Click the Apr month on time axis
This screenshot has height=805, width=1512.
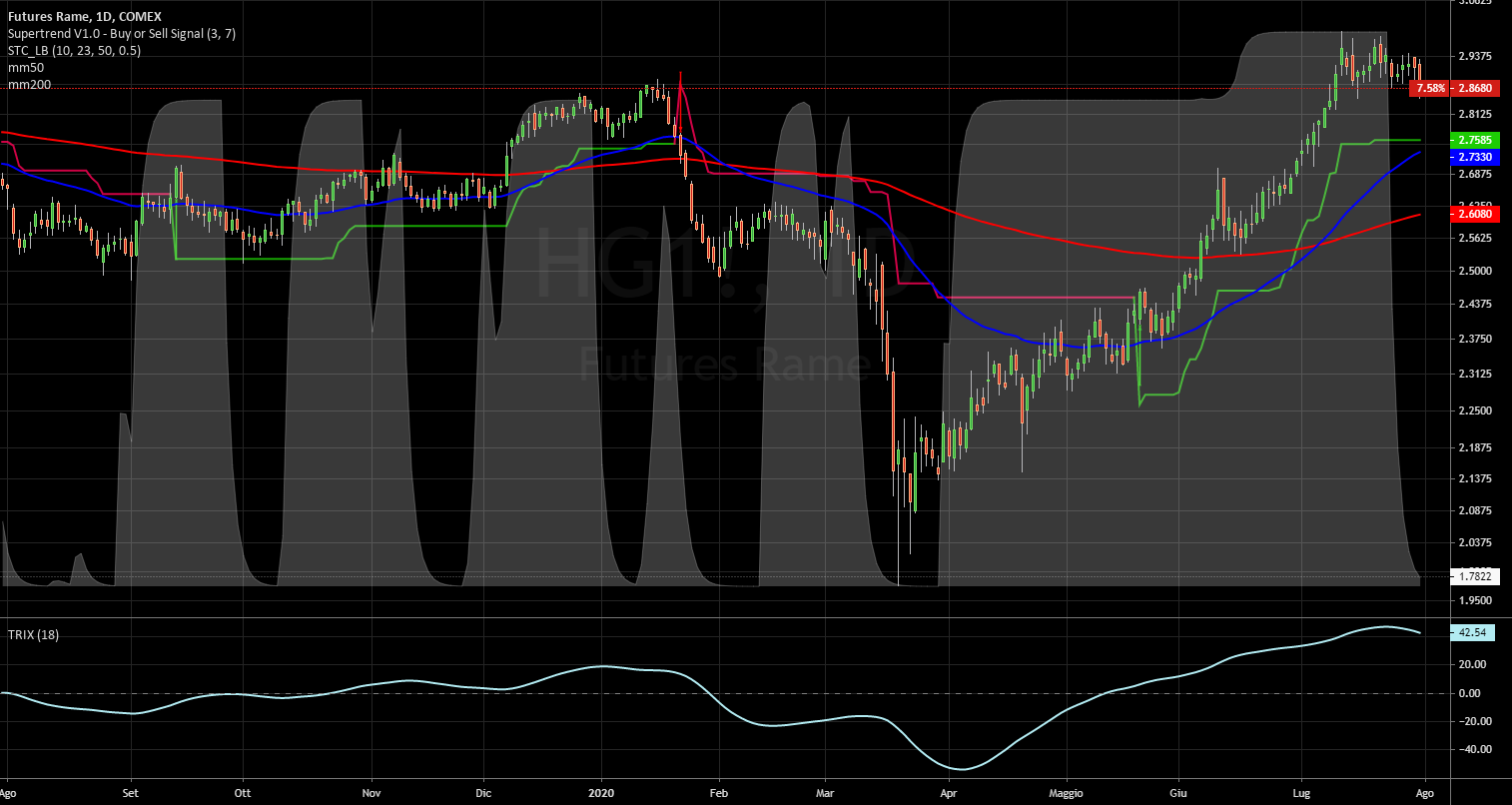949,792
